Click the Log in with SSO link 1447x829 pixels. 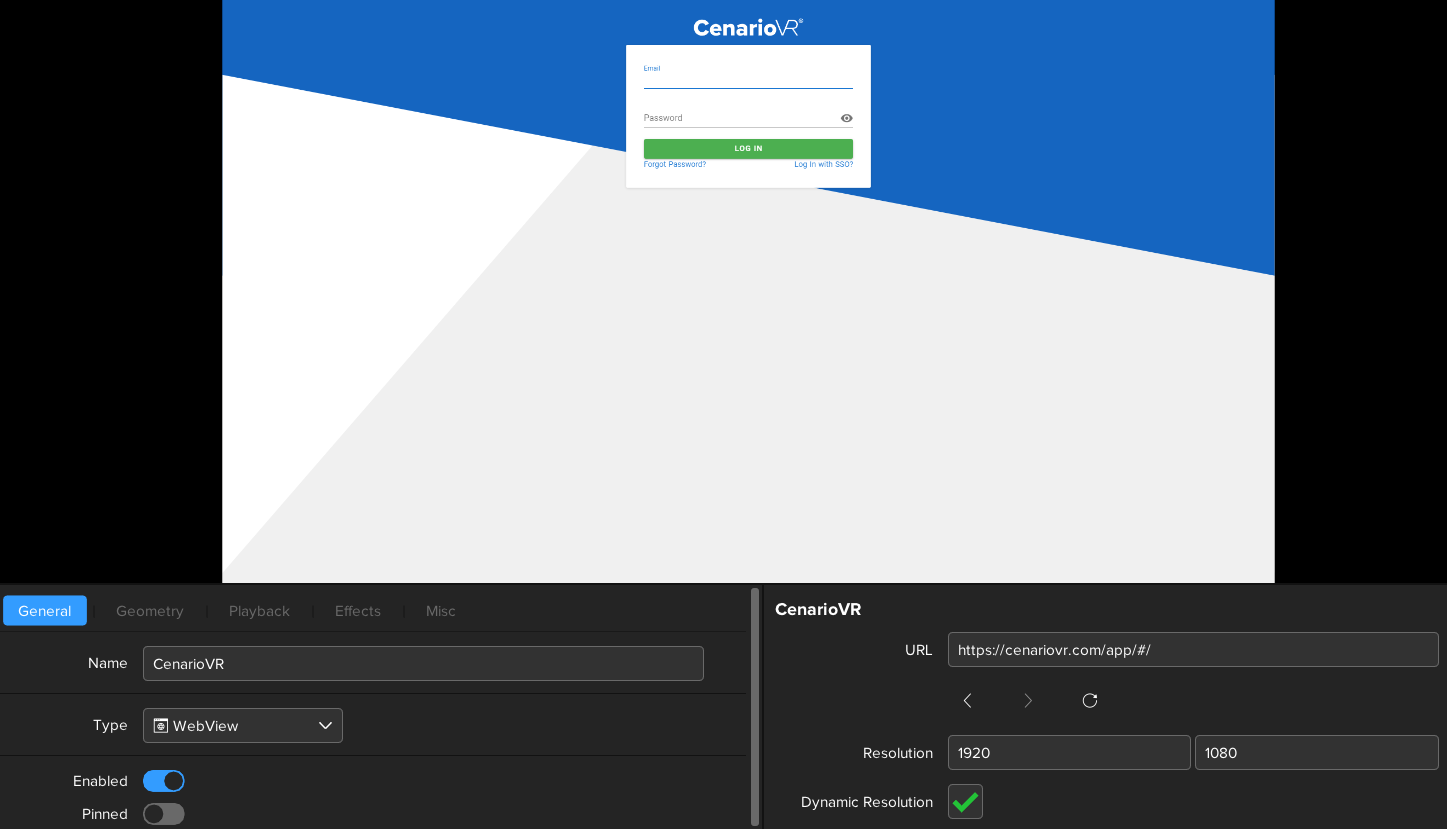click(823, 164)
